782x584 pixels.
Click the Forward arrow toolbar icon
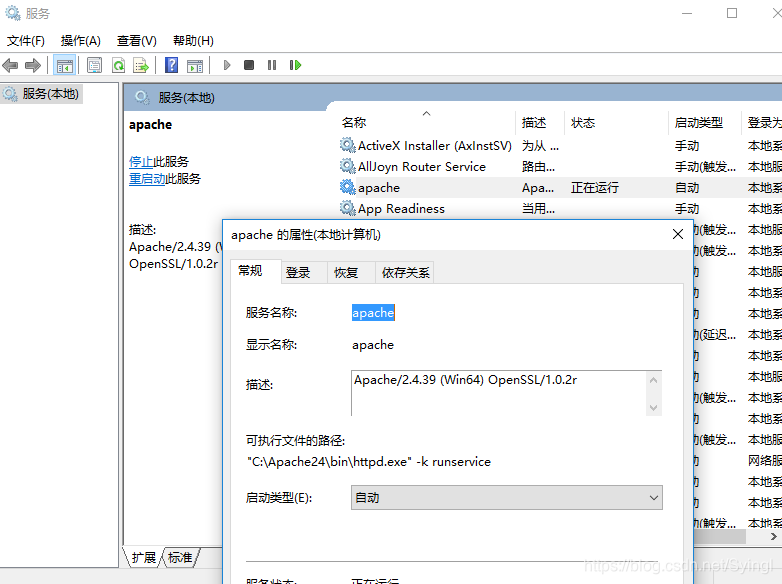coord(33,65)
